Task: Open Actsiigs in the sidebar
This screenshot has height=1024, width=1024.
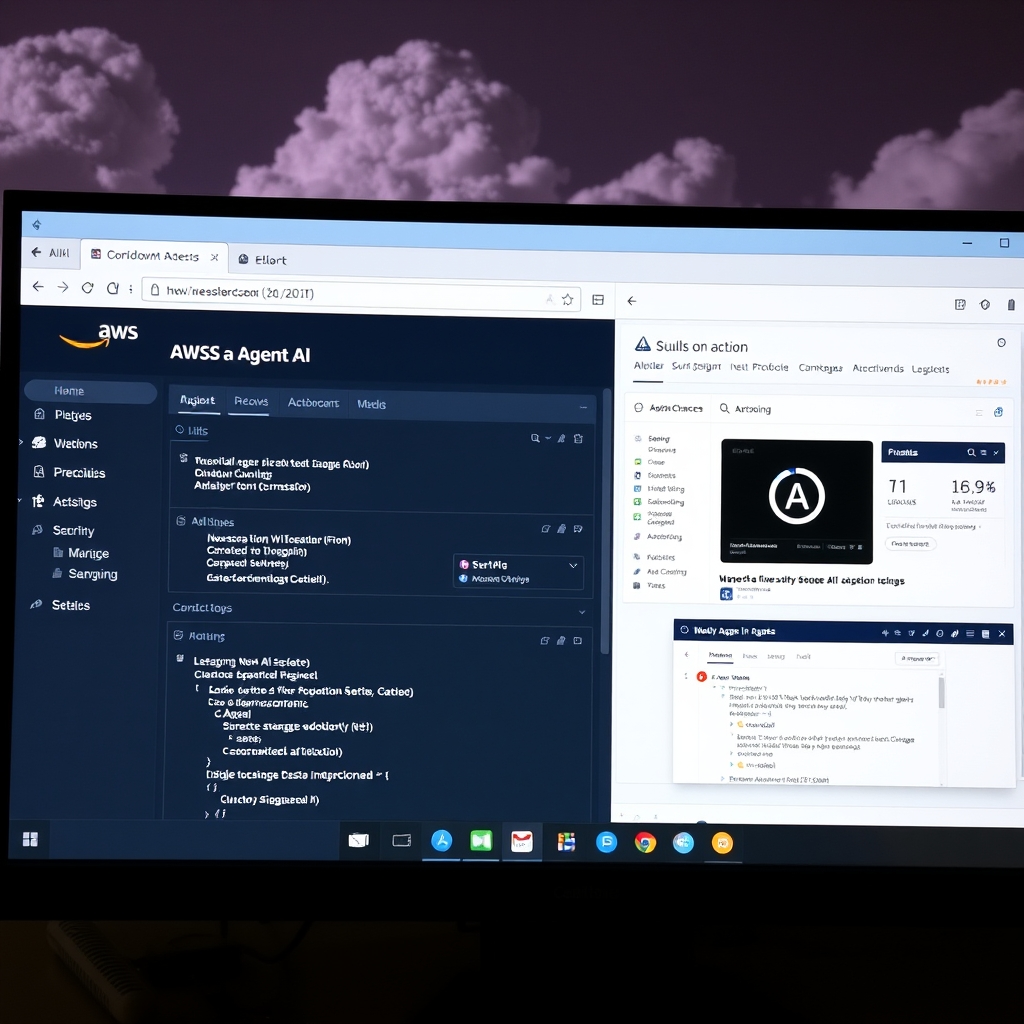Action: pos(74,502)
